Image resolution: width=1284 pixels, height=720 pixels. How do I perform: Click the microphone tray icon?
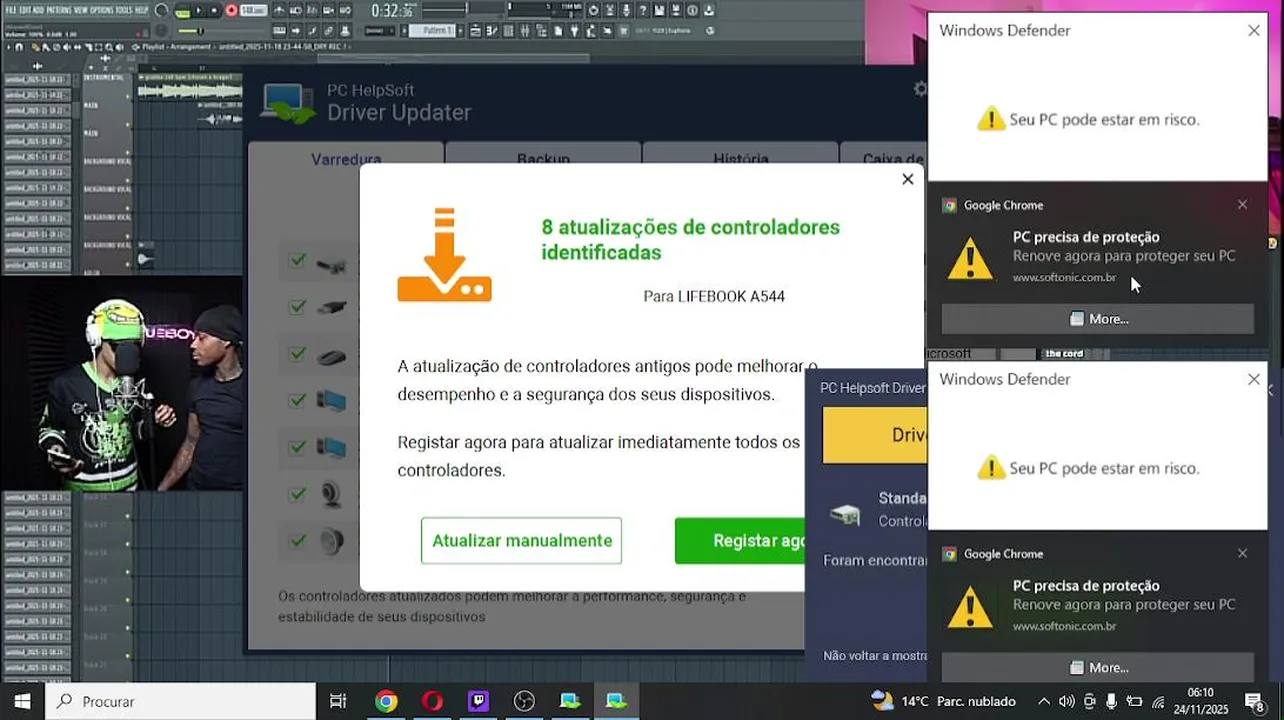(x=1111, y=701)
